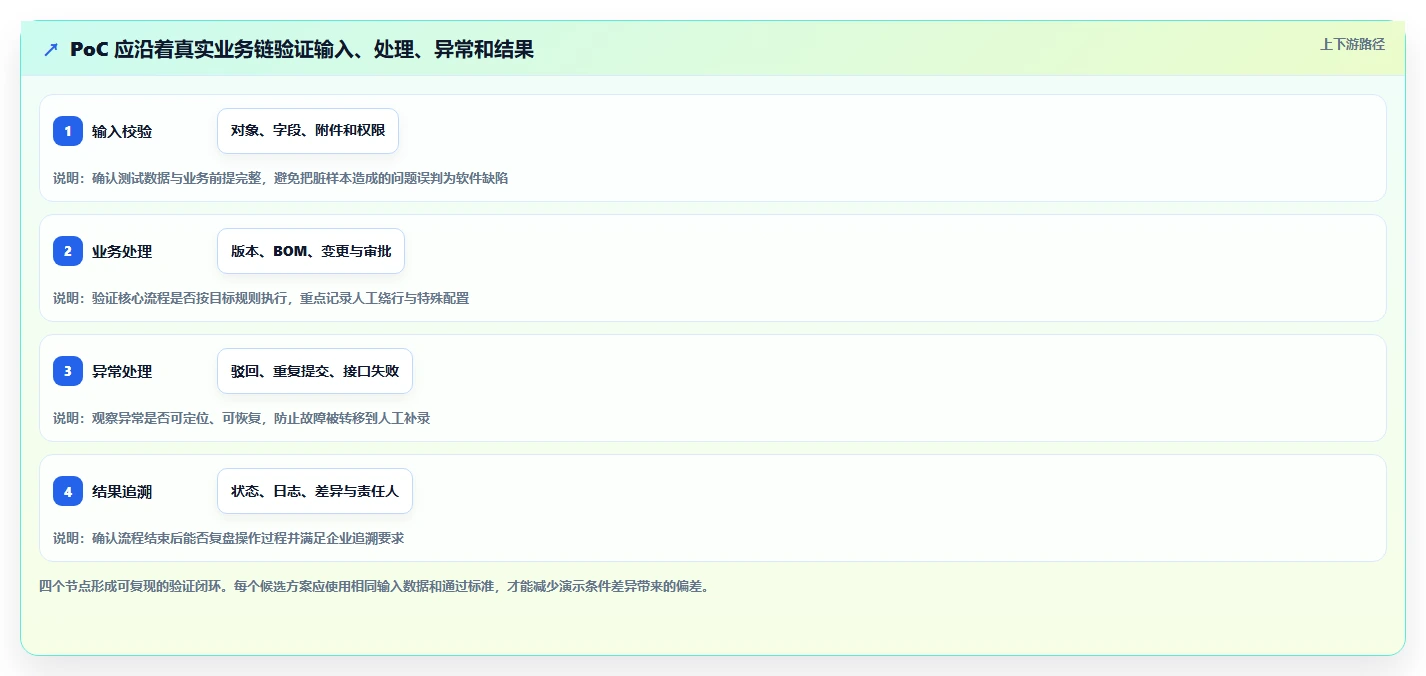
Task: Select the 状态、日志、差异与责任人 chip
Action: tap(315, 491)
